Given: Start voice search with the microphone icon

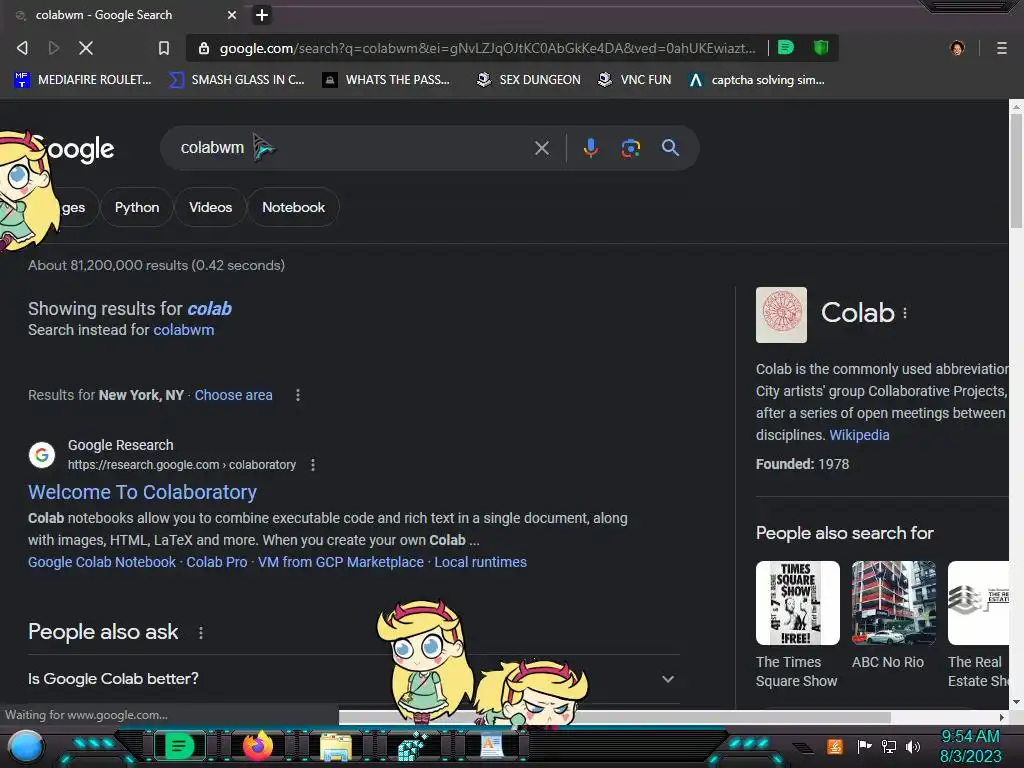Looking at the screenshot, I should tap(590, 148).
